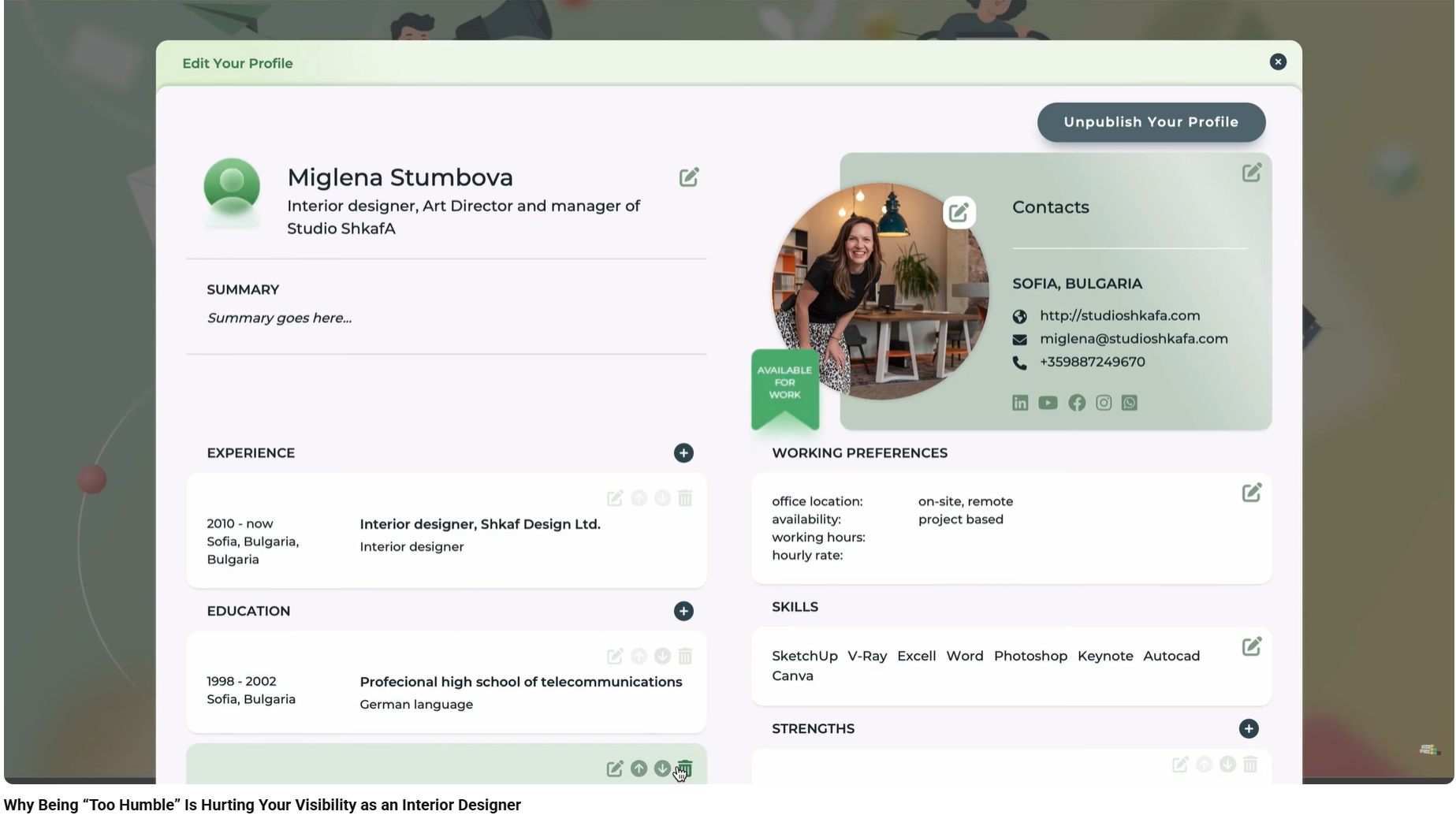Close the Edit Your Profile dialog
1456x815 pixels.
pos(1278,61)
